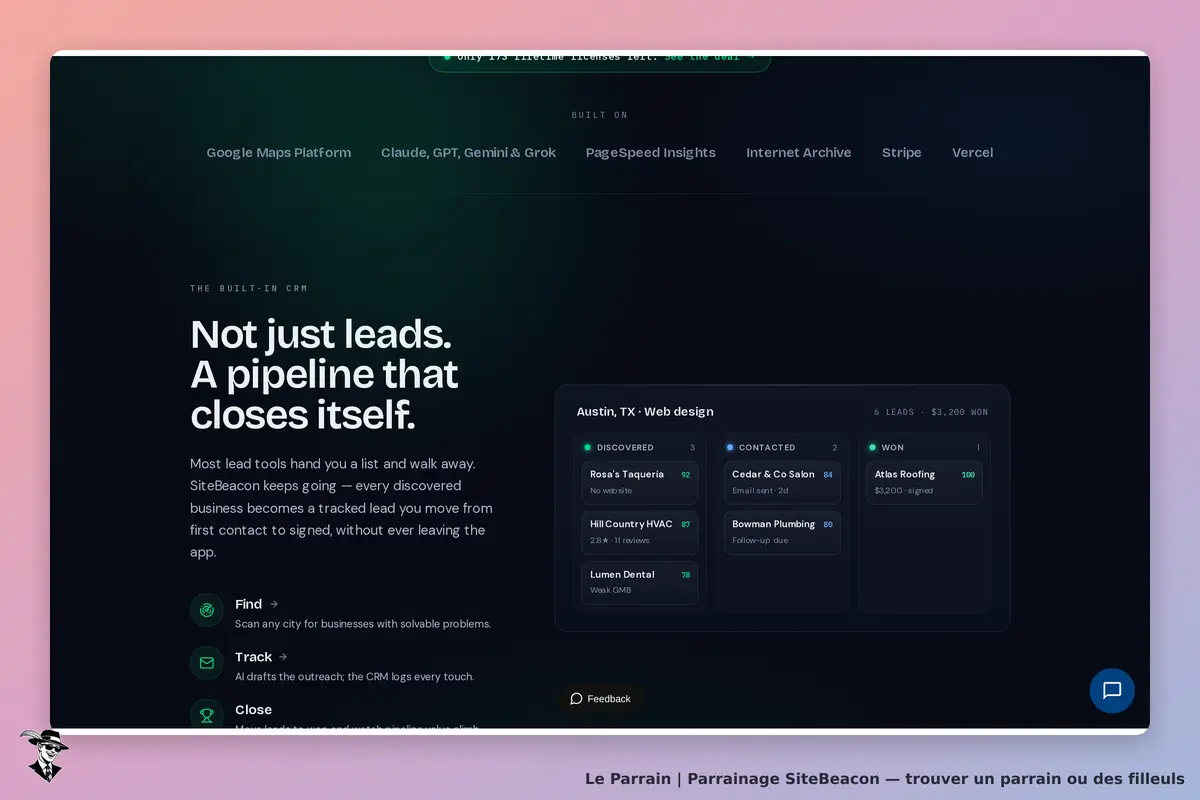Click the Follow-up due text

[x=760, y=541]
